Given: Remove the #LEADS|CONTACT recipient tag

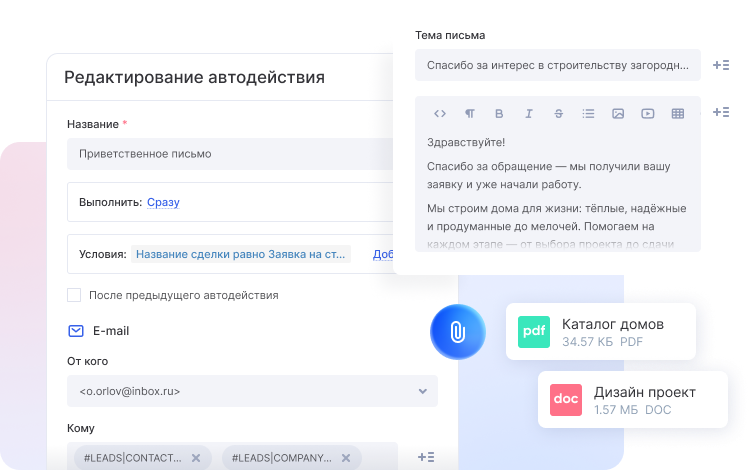Looking at the screenshot, I should [x=196, y=458].
